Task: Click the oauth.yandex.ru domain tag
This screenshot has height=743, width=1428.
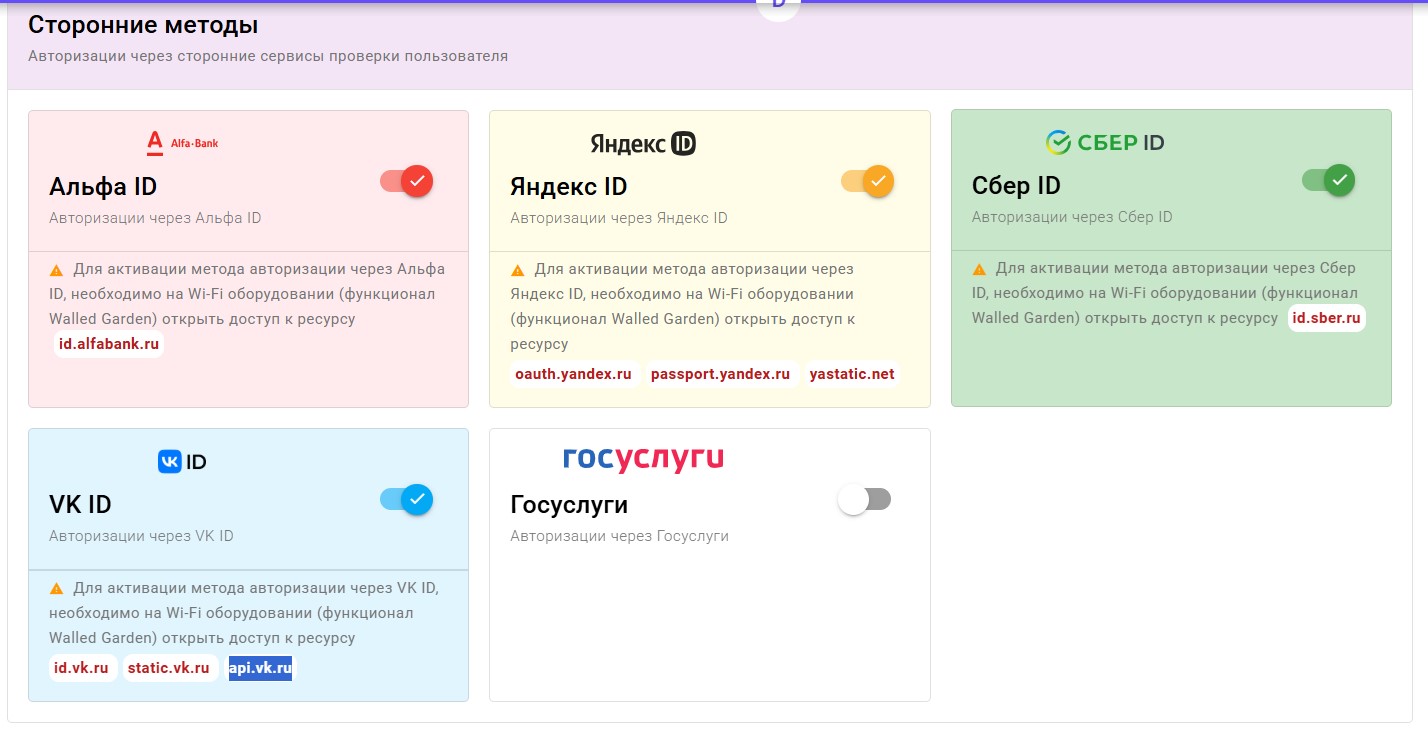Action: tap(573, 374)
